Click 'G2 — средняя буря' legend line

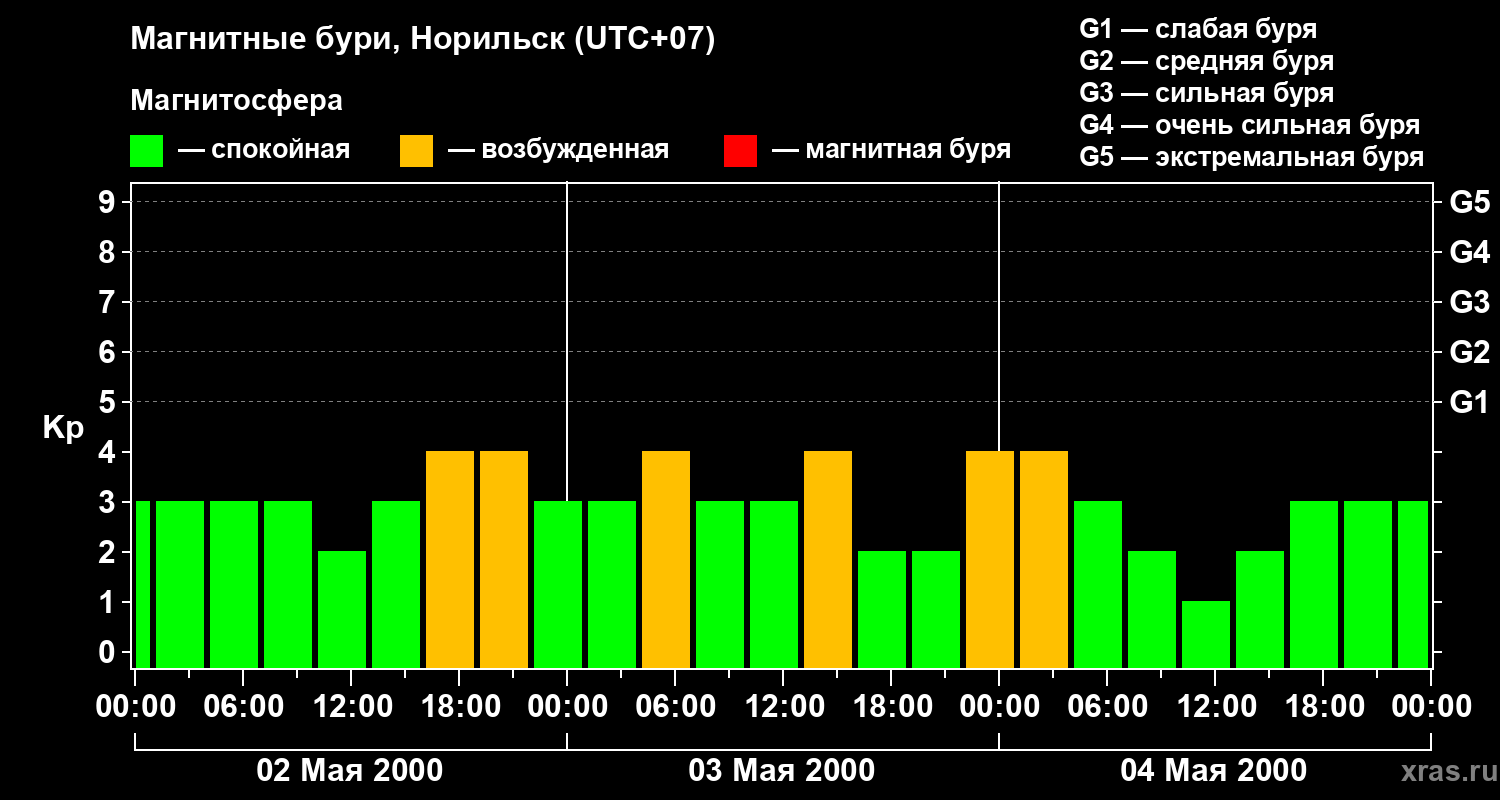pyautogui.click(x=1206, y=61)
